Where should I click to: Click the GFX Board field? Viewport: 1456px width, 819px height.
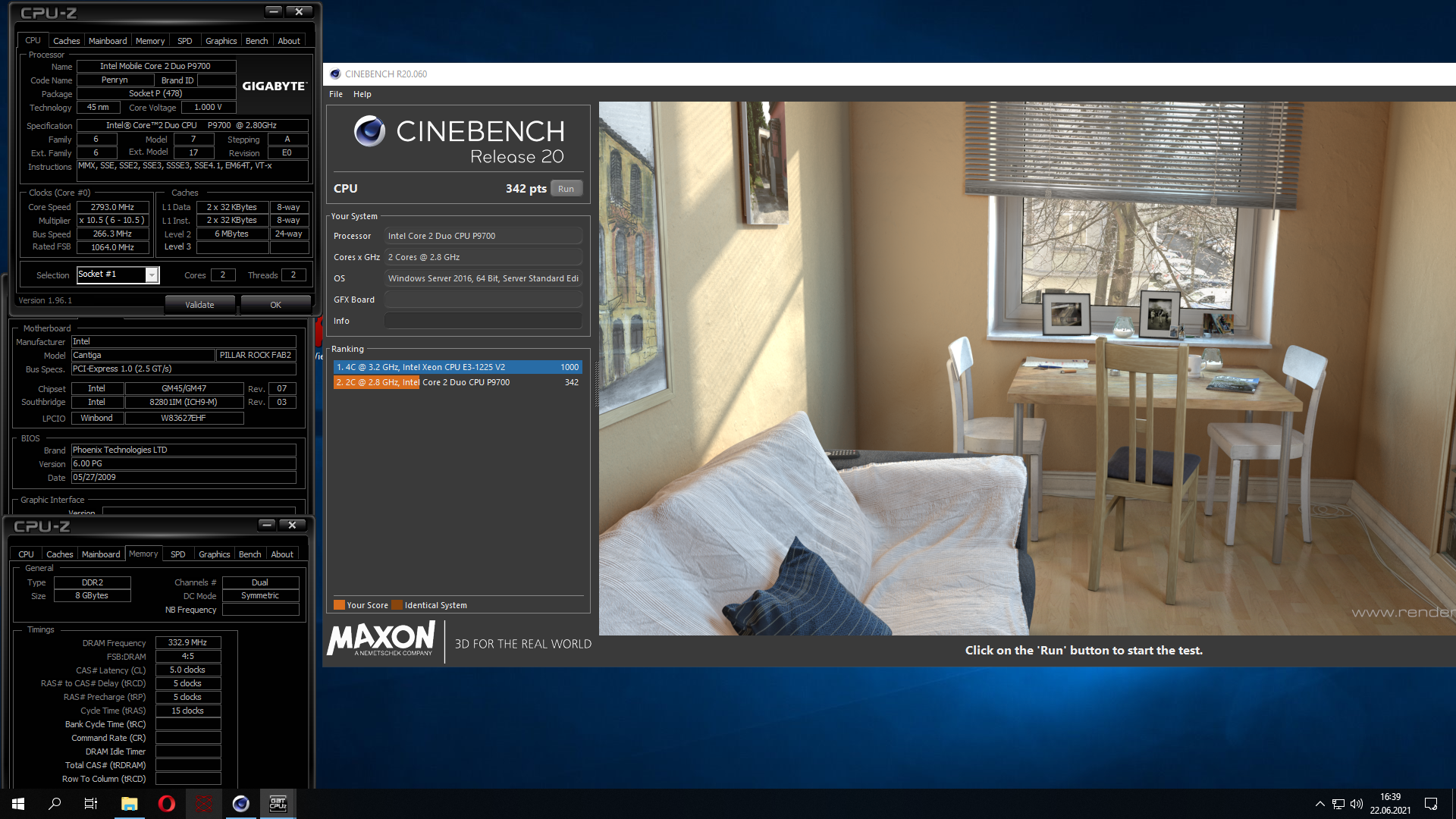point(483,300)
